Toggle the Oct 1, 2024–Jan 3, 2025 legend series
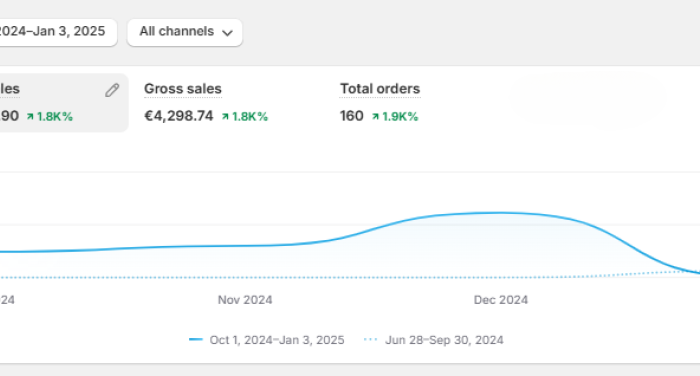This screenshot has height=376, width=700. (x=267, y=340)
